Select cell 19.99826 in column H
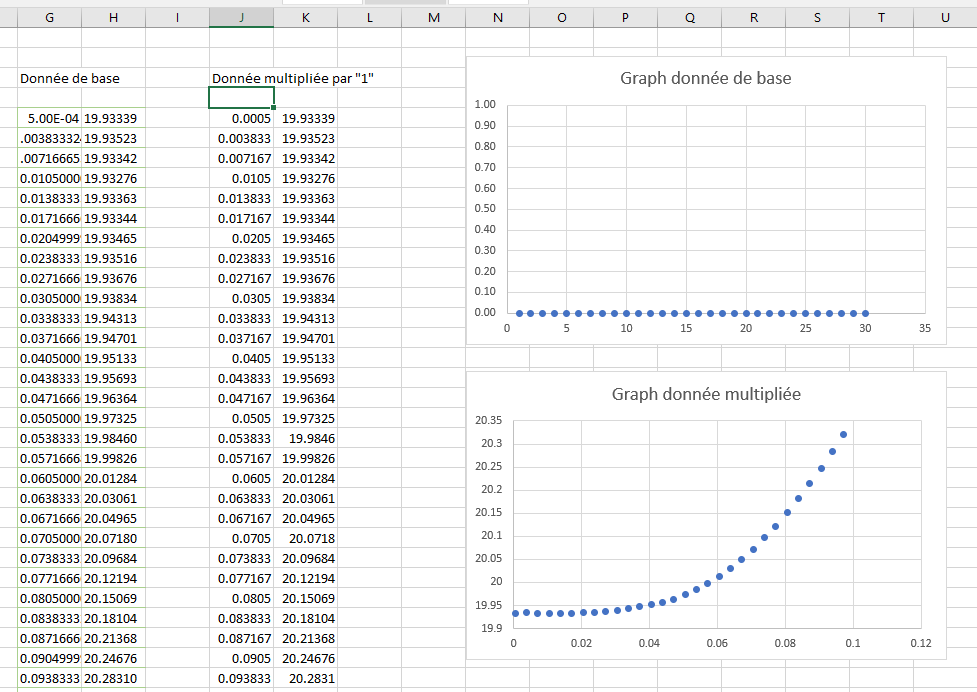This screenshot has width=977, height=692. coord(113,458)
